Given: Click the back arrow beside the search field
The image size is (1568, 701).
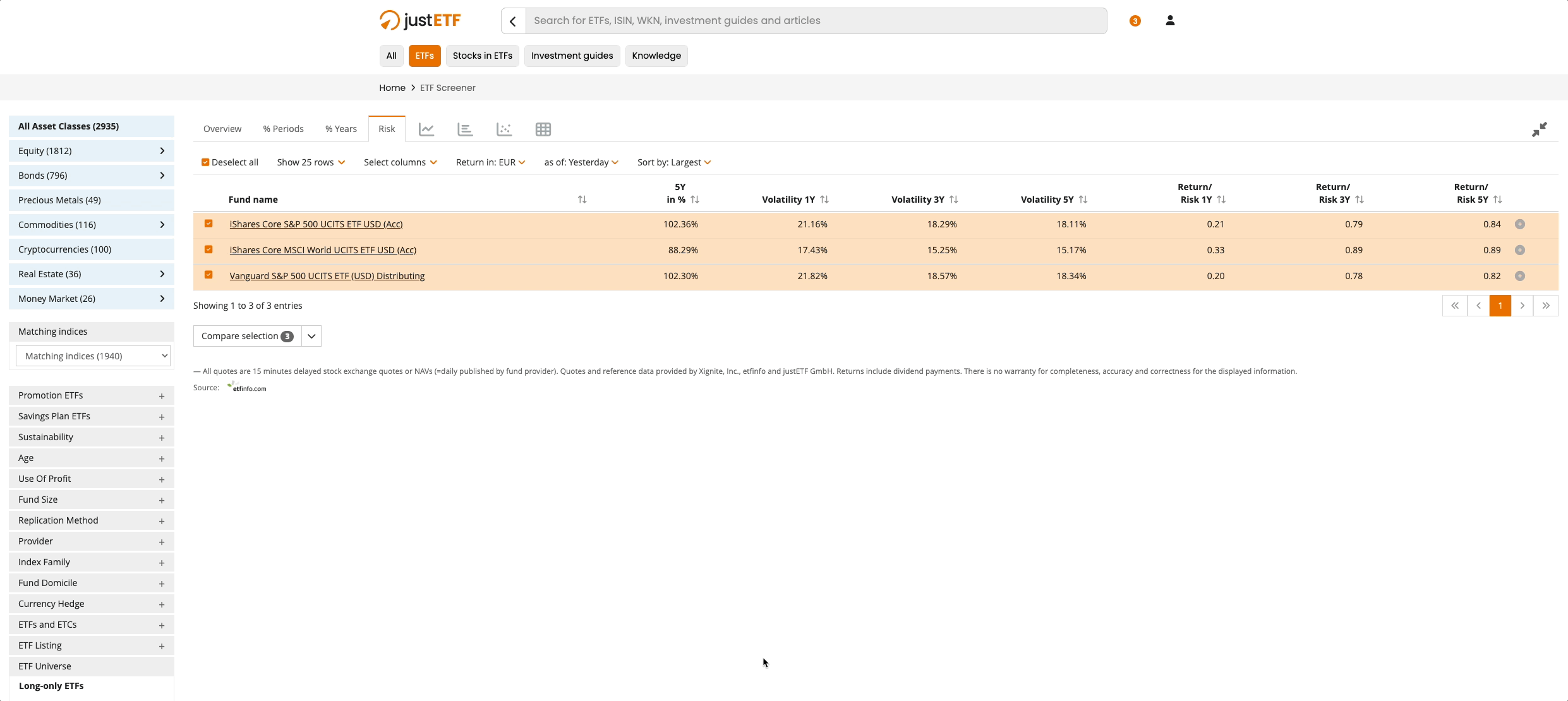Looking at the screenshot, I should click(x=513, y=21).
